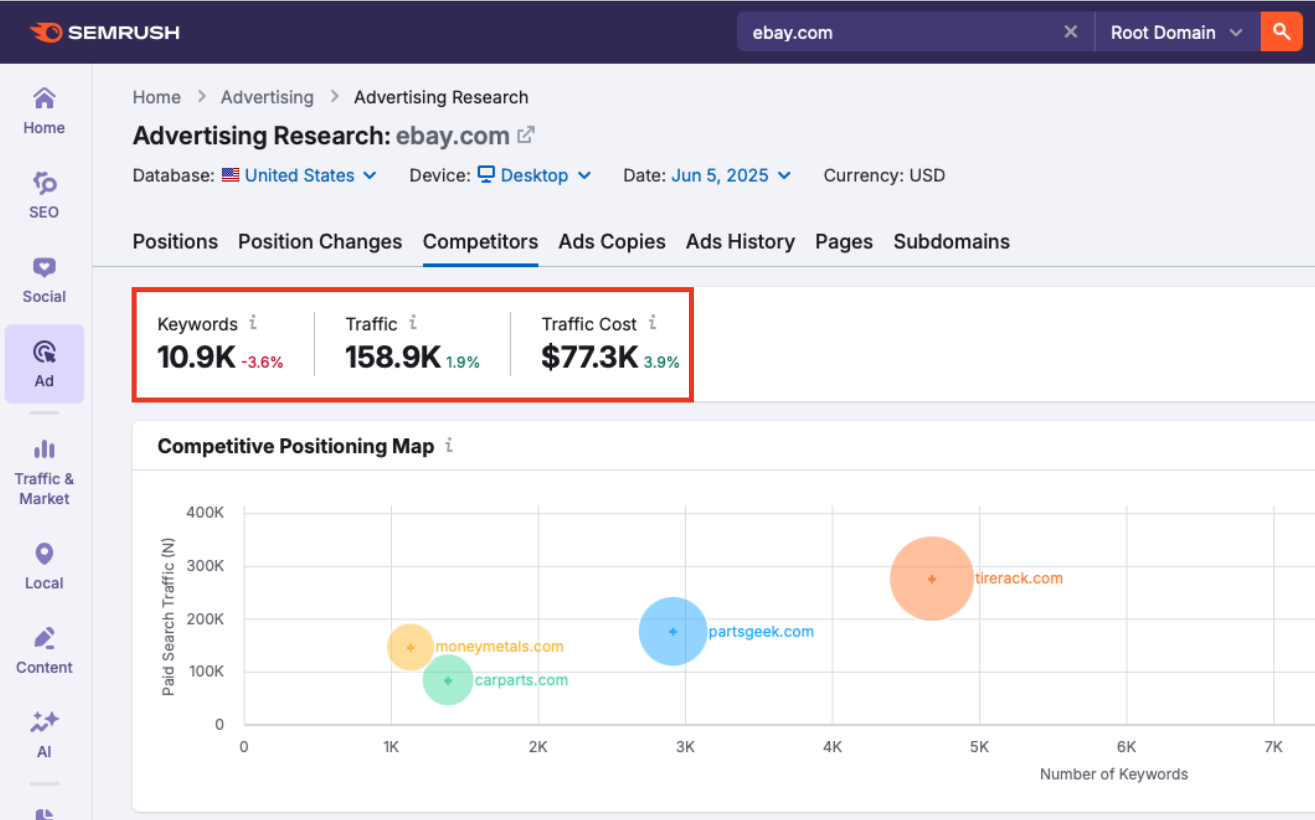Open the Home section in the sidebar
The height and width of the screenshot is (820, 1315).
[43, 110]
